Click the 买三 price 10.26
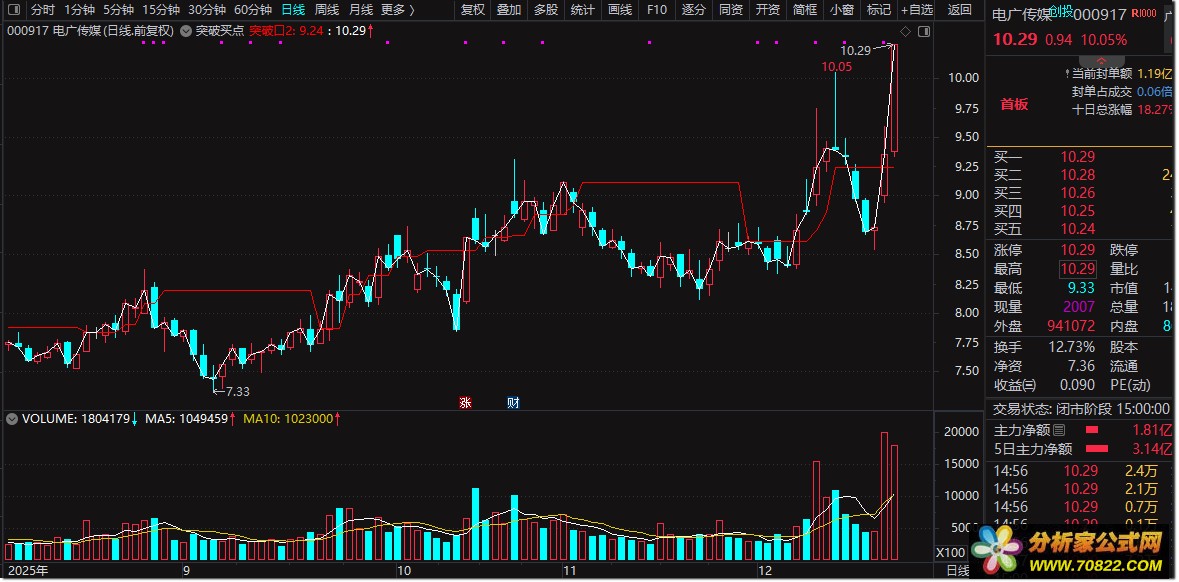 point(1077,193)
